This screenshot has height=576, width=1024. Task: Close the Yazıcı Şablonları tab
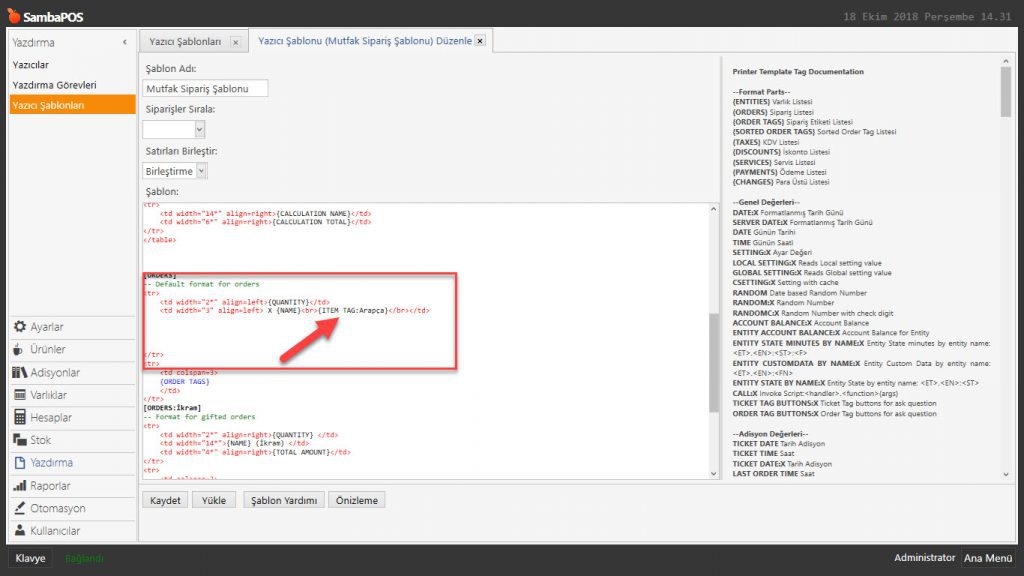pyautogui.click(x=235, y=42)
